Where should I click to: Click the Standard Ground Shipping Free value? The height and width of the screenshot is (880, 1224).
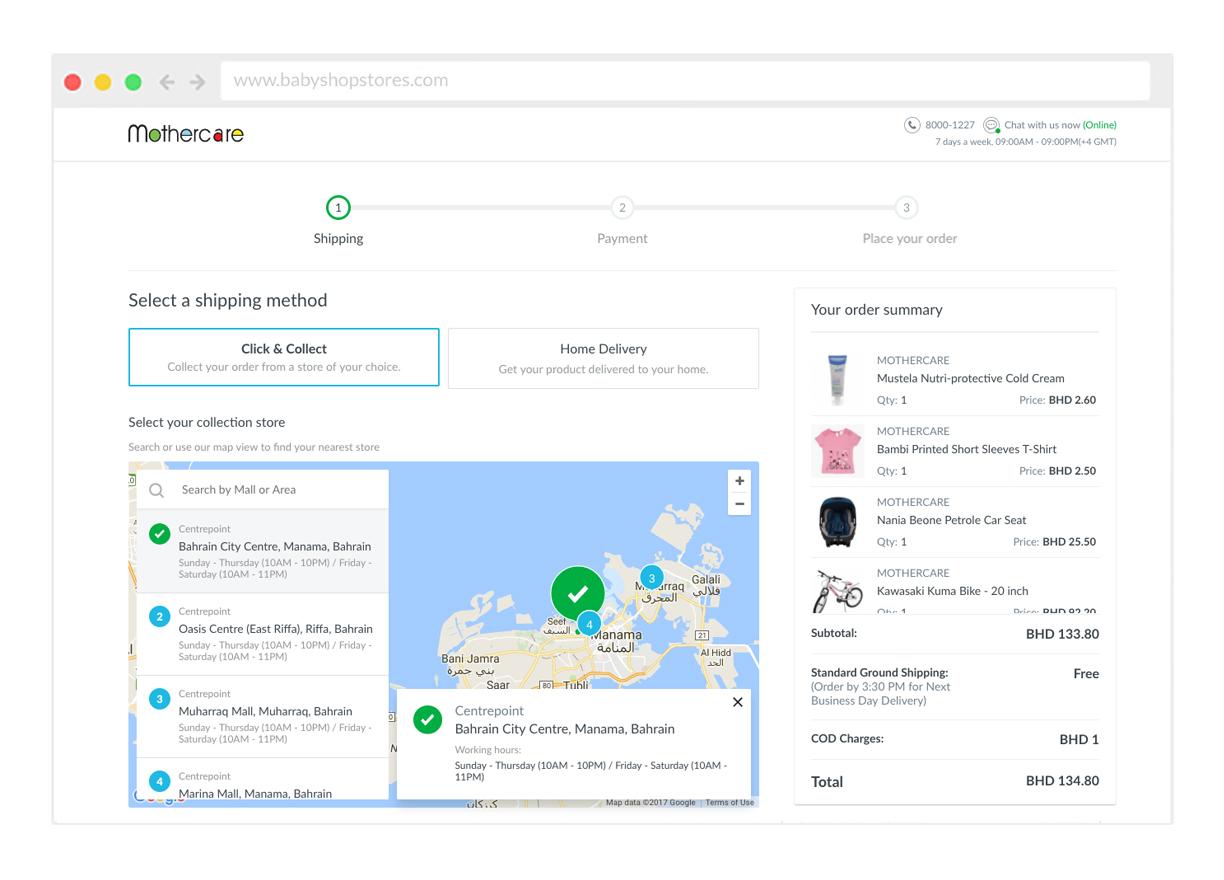point(1086,674)
